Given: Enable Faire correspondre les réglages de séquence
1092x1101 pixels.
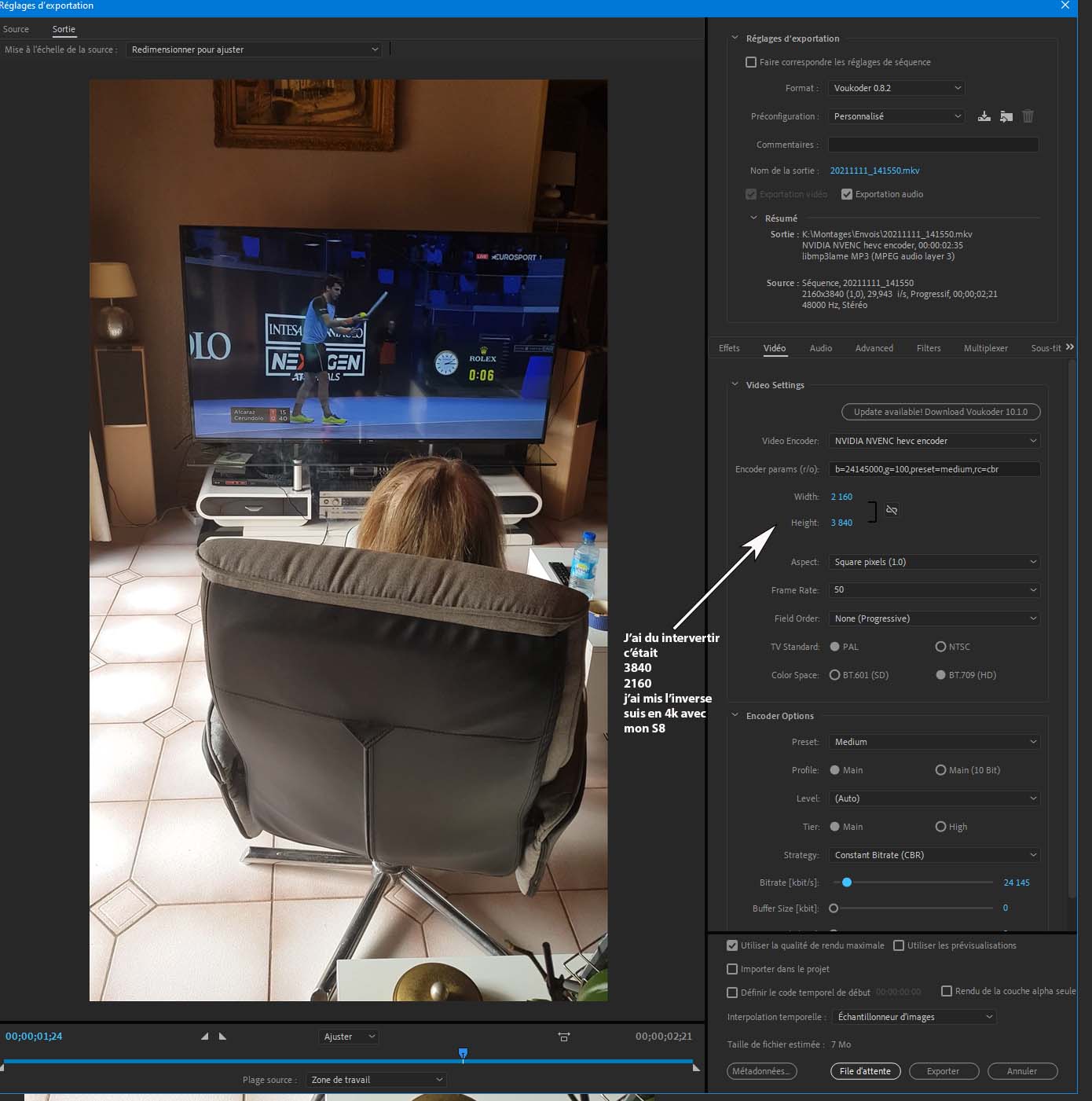Looking at the screenshot, I should click(x=751, y=62).
